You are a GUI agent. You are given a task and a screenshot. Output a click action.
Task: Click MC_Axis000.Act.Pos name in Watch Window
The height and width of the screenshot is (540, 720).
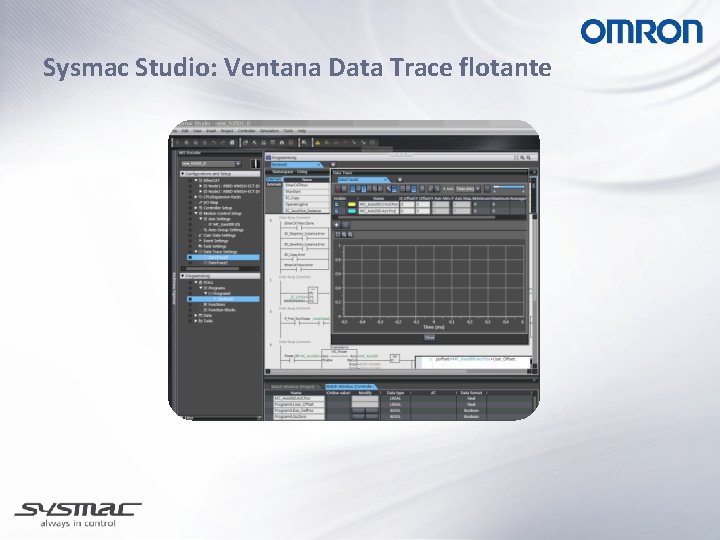tap(299, 399)
